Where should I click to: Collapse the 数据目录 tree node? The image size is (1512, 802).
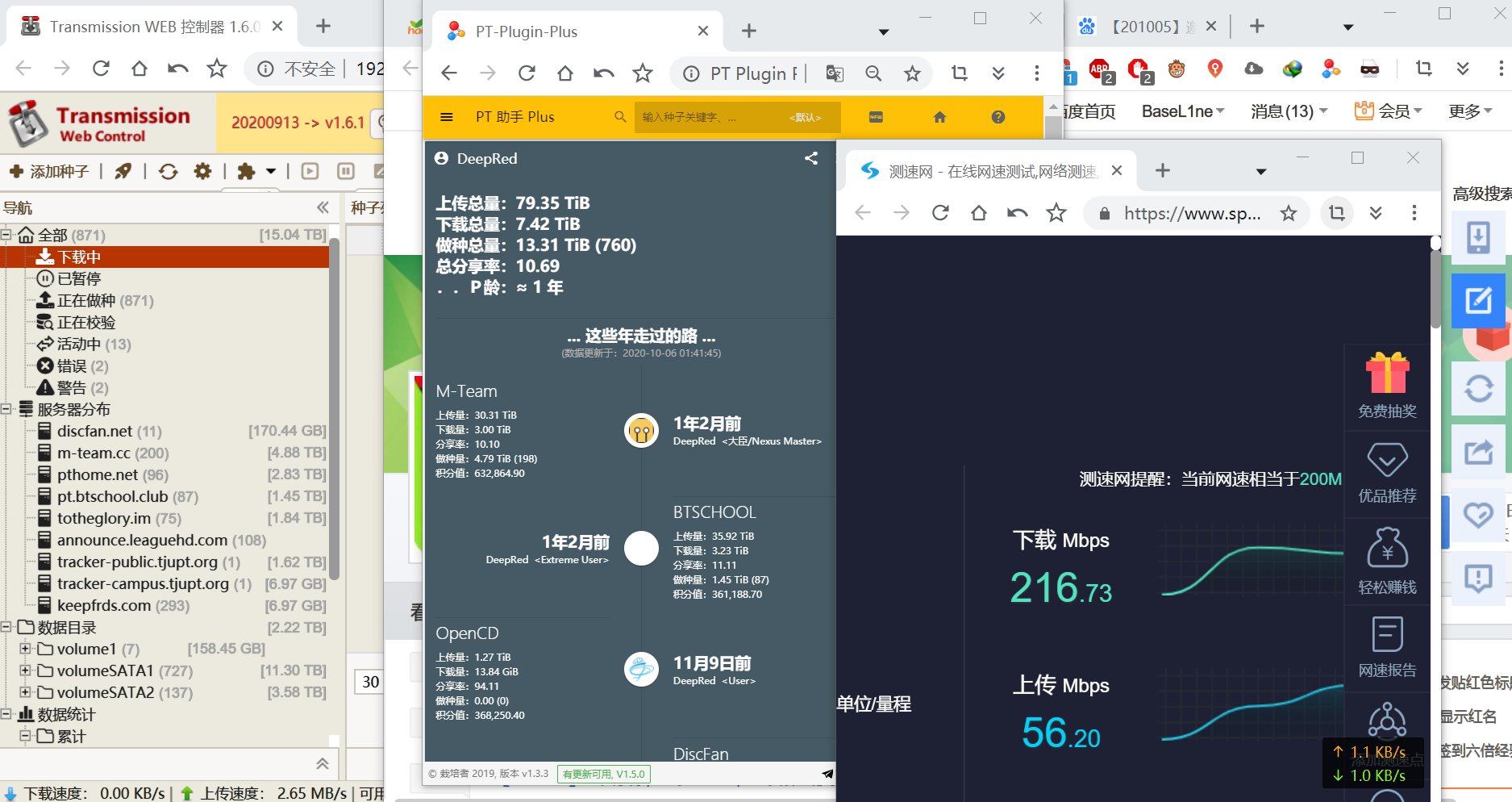click(x=6, y=627)
